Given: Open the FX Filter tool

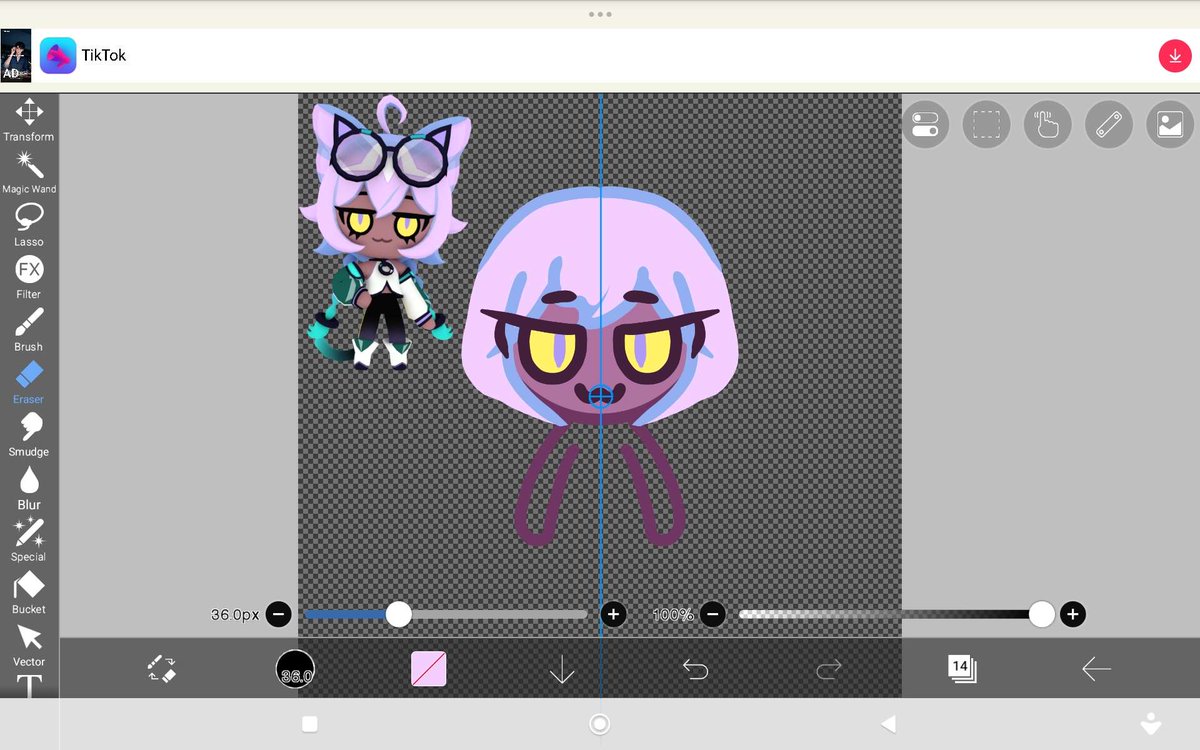Looking at the screenshot, I should coord(29,277).
